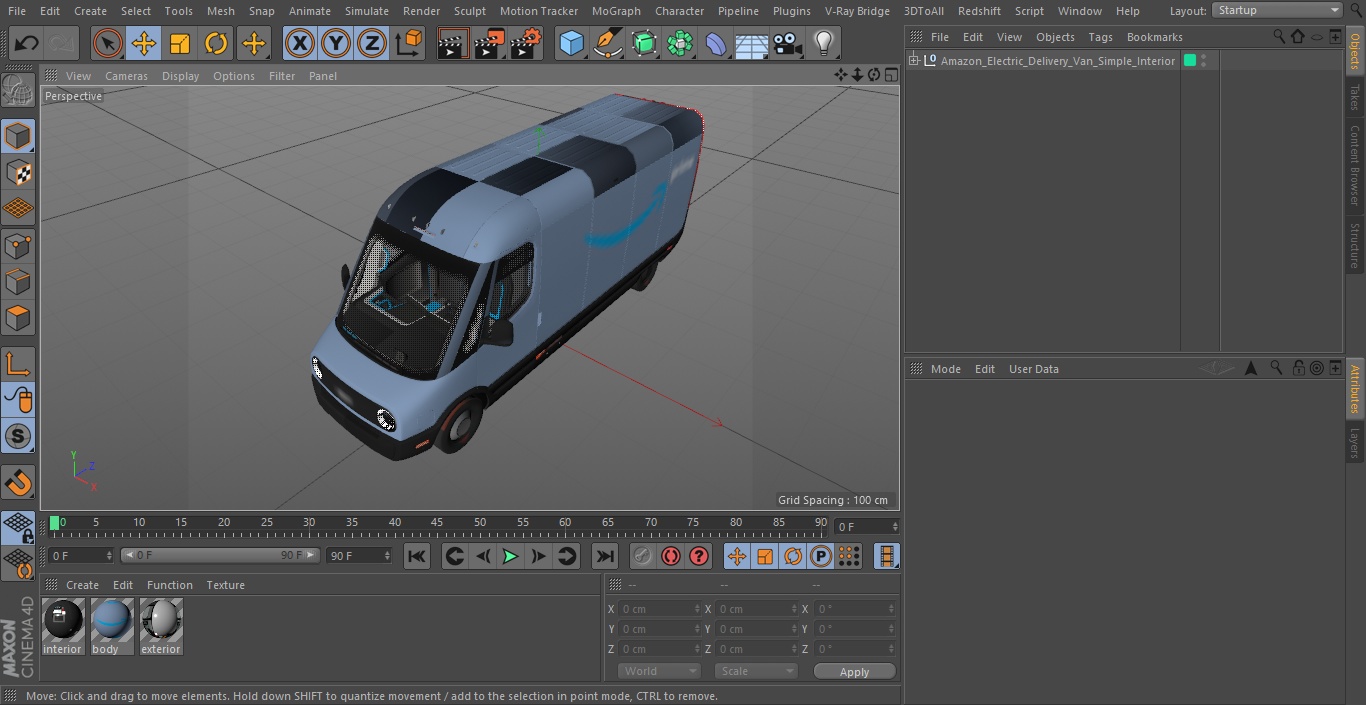Activate the Rotate tool

[216, 43]
